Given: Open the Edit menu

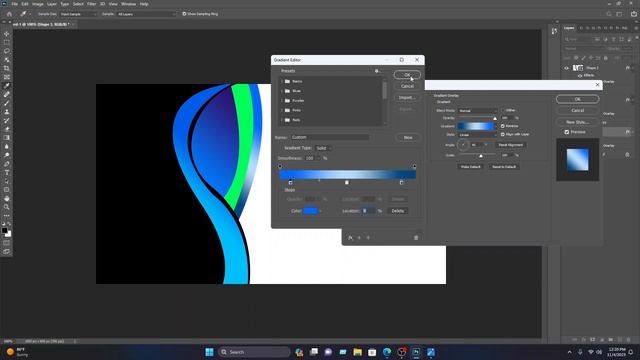Looking at the screenshot, I should 25,4.
